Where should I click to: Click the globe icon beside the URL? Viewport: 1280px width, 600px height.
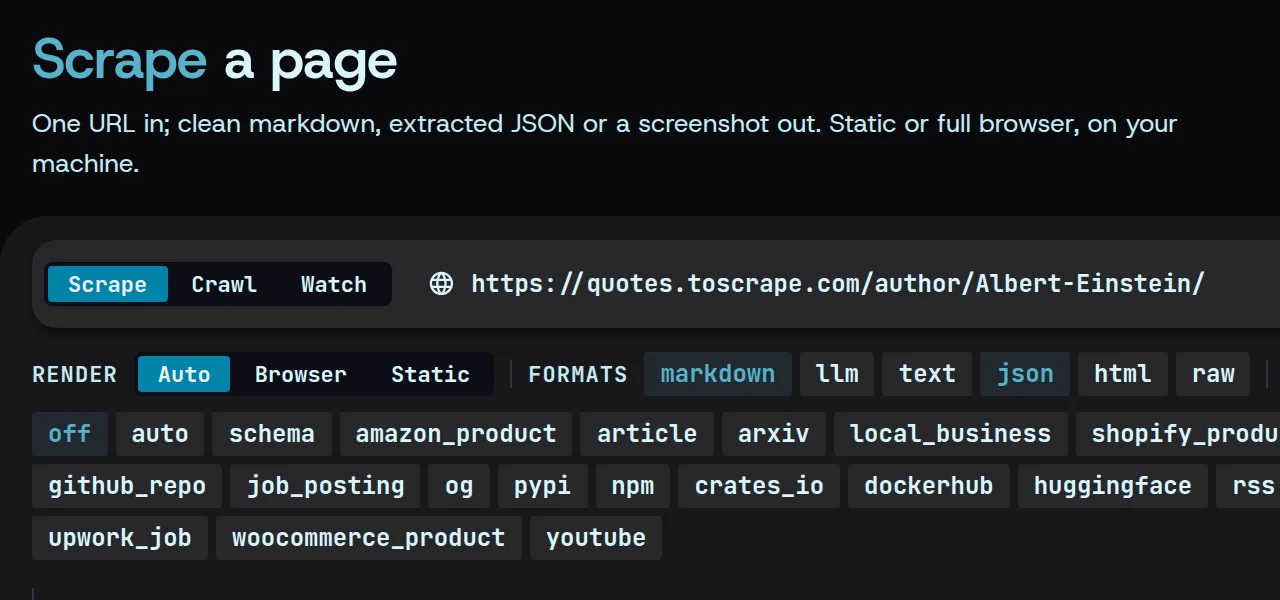click(x=441, y=284)
